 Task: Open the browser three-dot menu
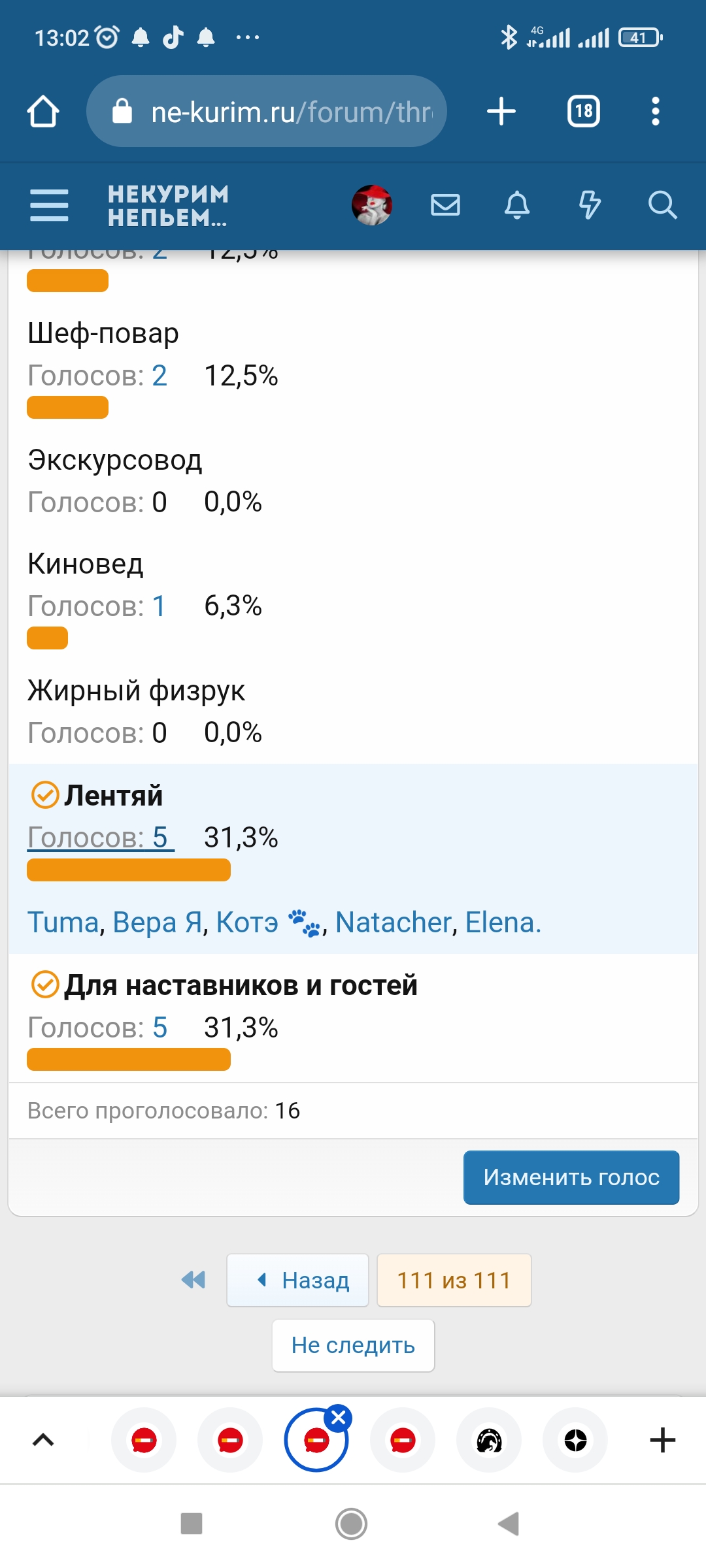(x=656, y=111)
